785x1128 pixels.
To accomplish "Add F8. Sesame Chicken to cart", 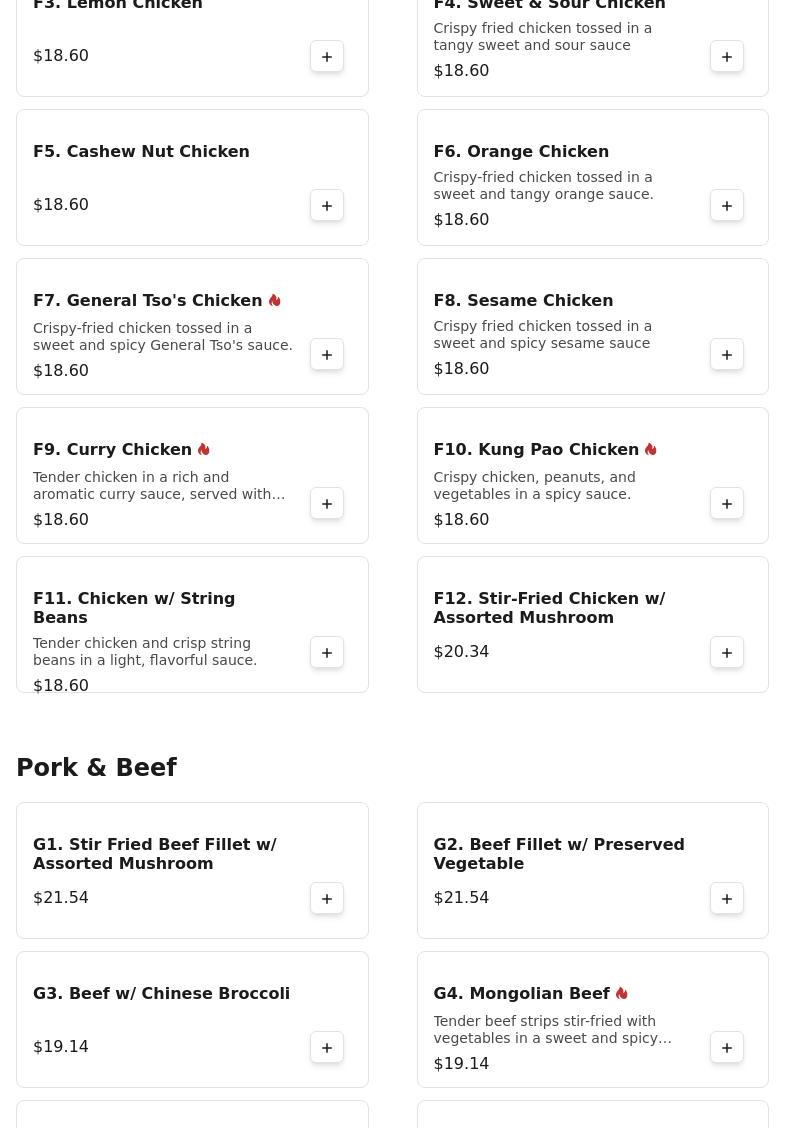I will (727, 355).
